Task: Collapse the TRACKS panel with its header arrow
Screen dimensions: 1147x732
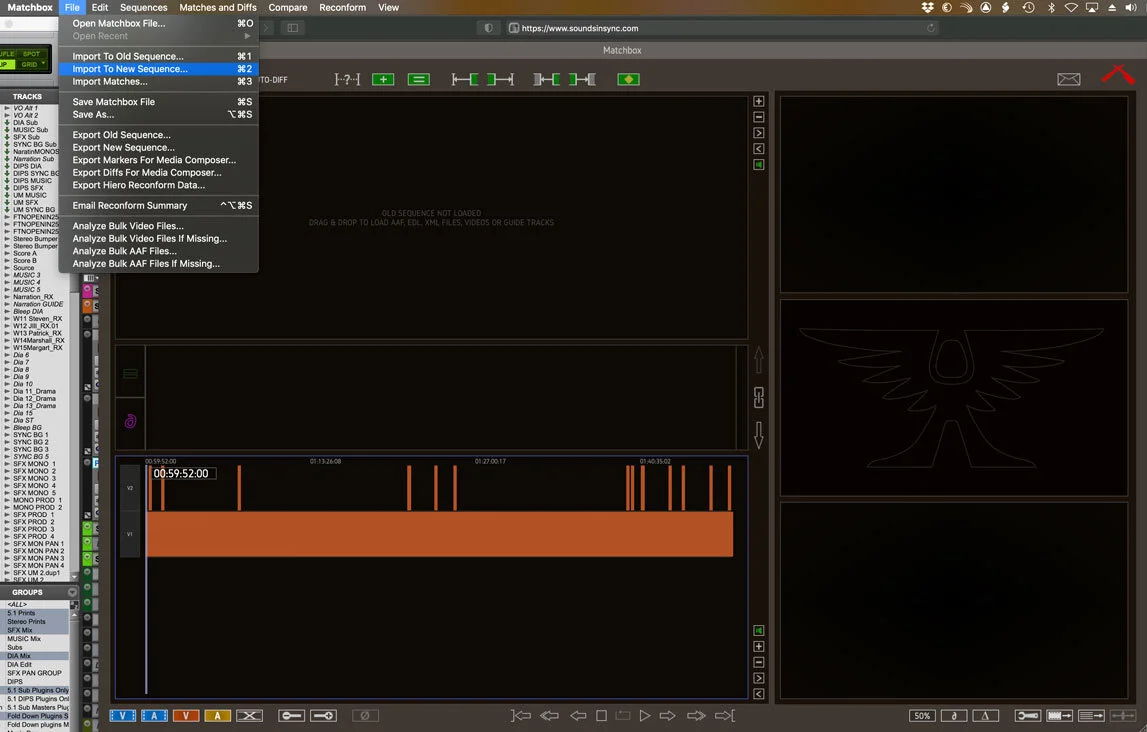Action: [x=70, y=97]
